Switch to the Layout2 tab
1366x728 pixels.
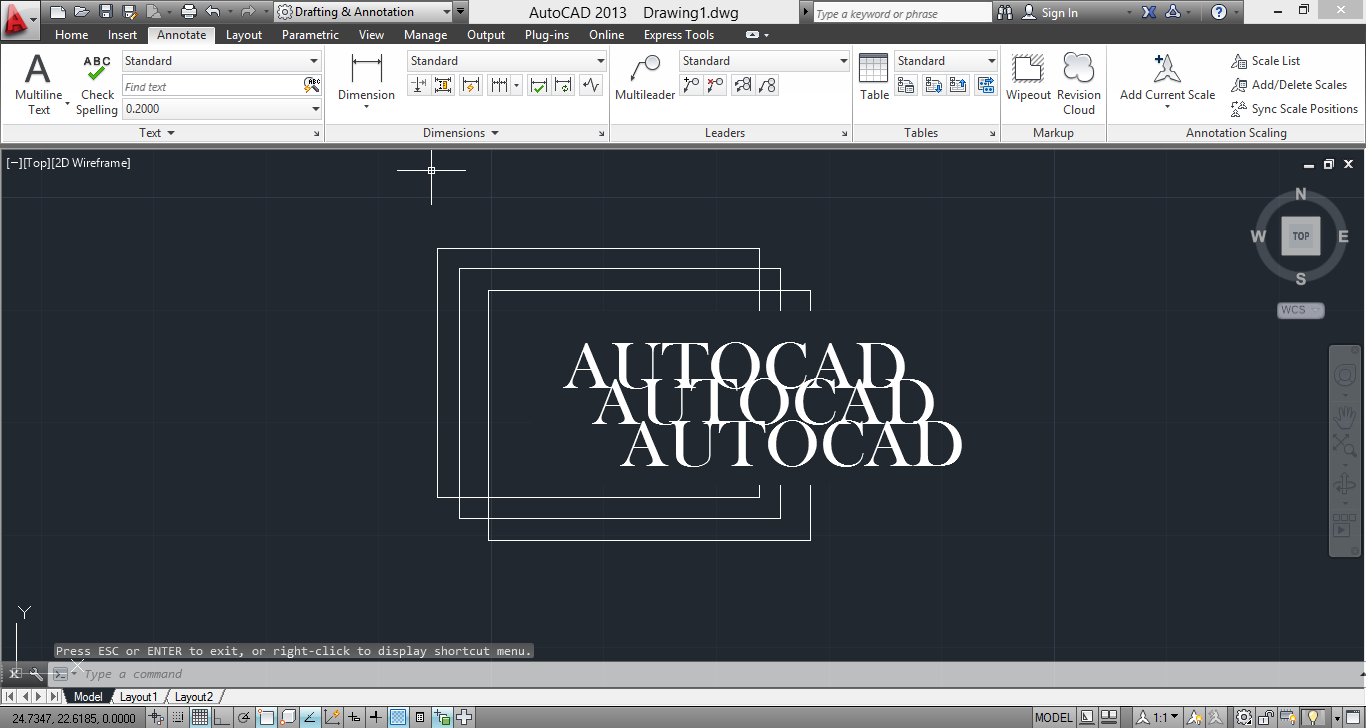tap(194, 697)
